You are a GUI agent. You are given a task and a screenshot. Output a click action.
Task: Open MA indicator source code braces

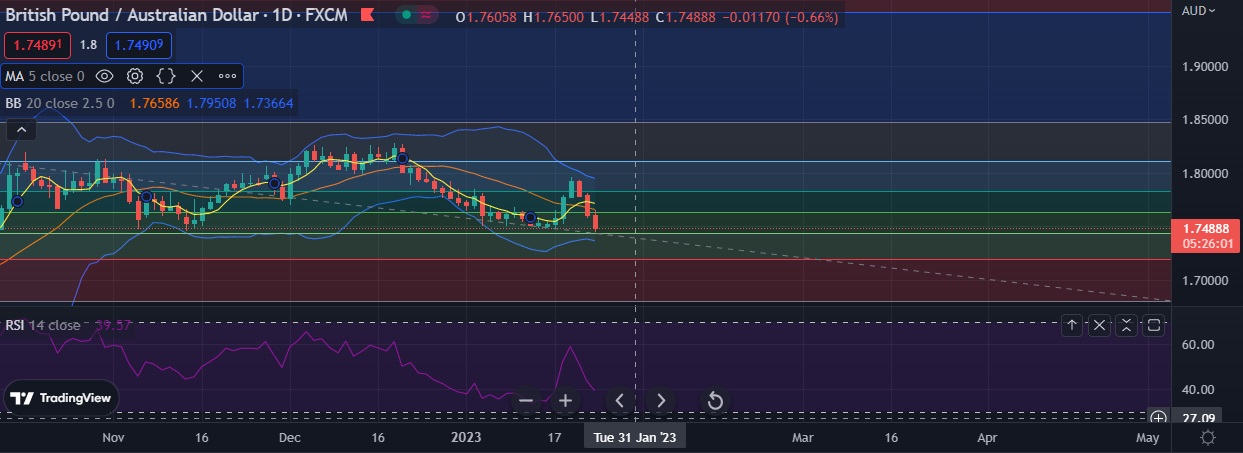[166, 76]
